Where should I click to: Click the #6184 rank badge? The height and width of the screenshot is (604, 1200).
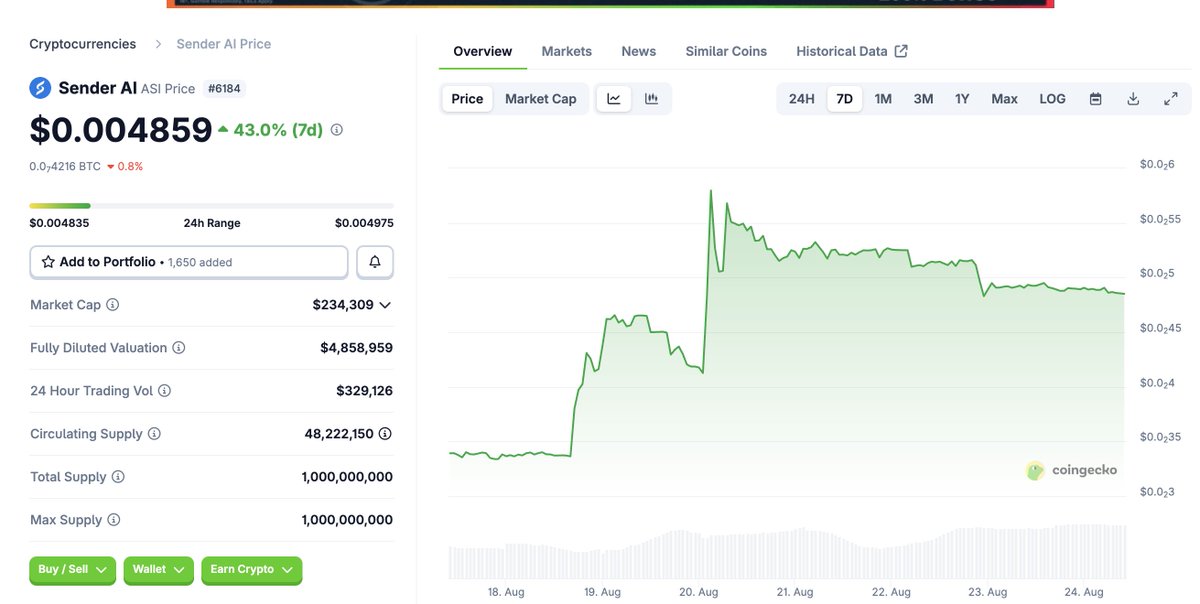click(225, 88)
